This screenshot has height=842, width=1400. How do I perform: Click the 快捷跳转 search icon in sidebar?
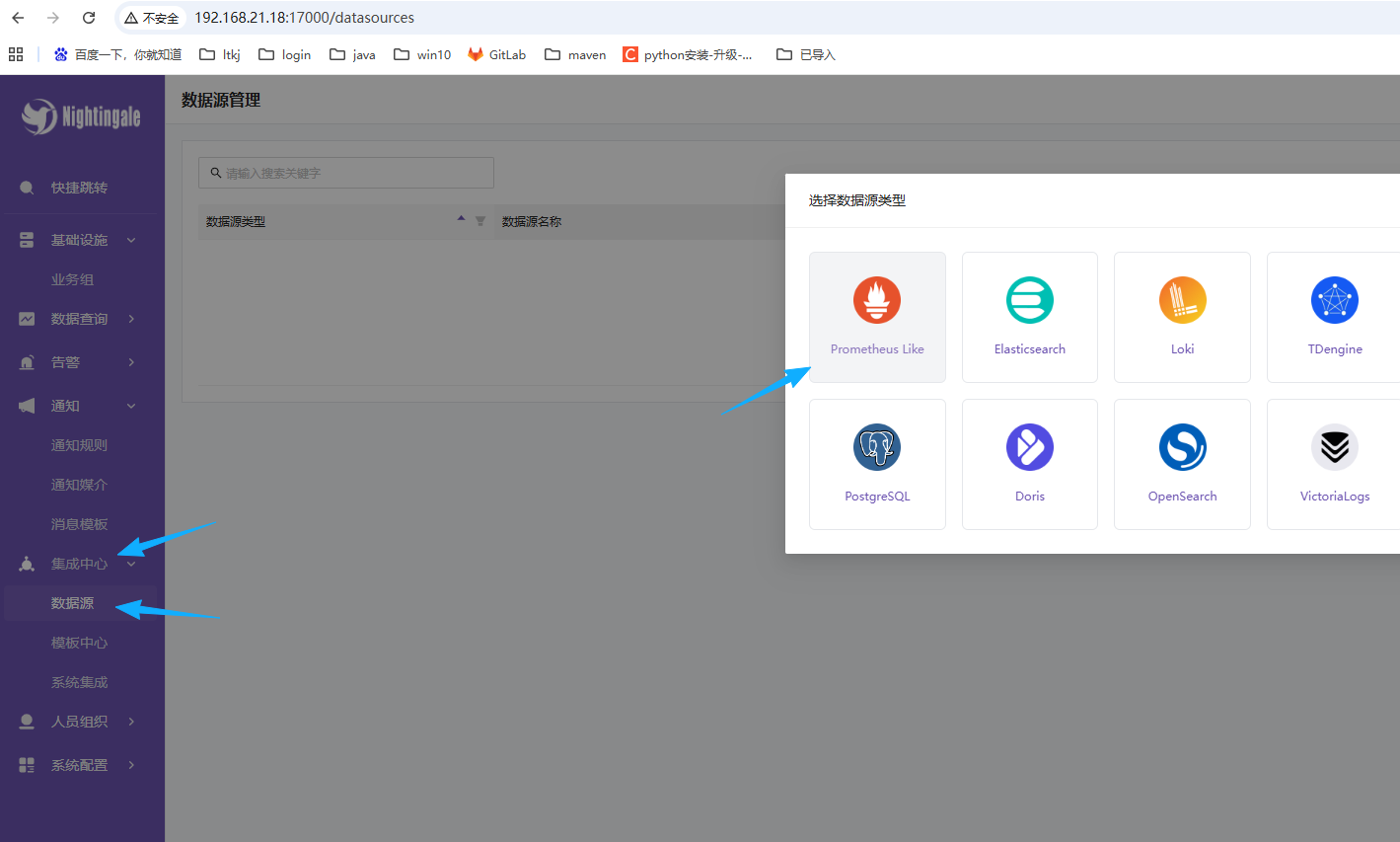point(27,188)
